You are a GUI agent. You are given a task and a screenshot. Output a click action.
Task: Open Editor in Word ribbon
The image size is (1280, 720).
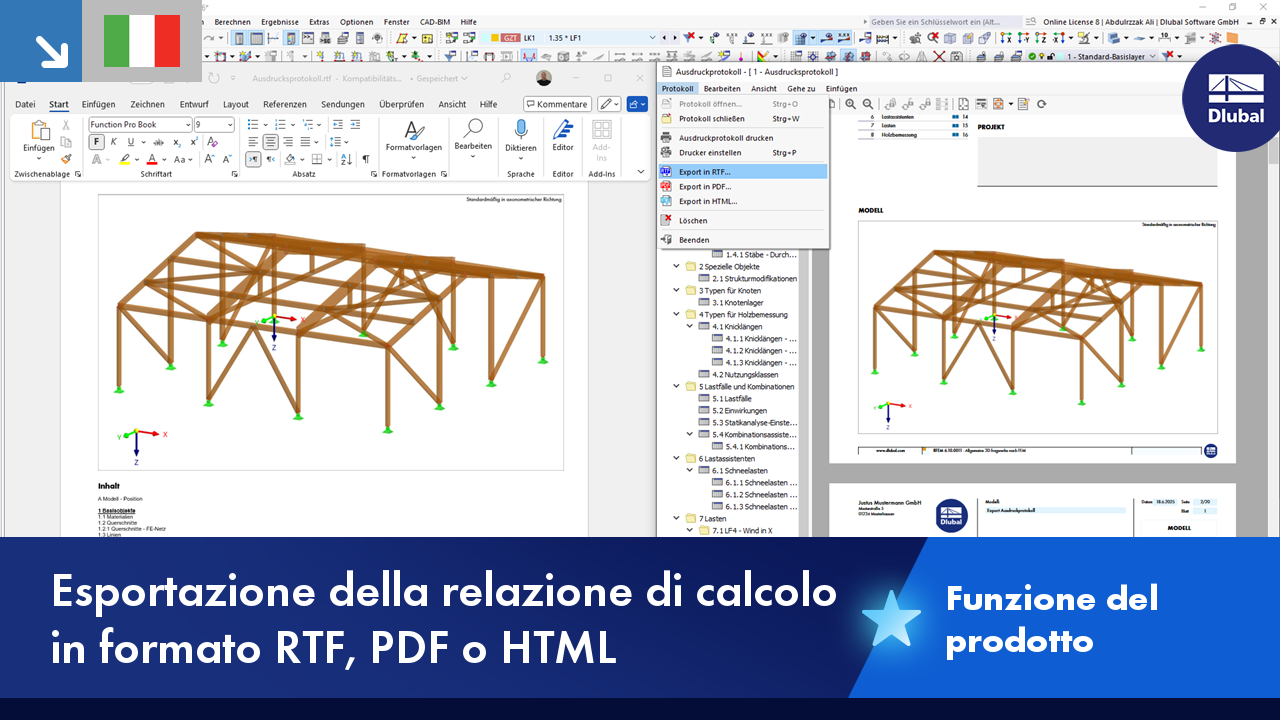563,137
